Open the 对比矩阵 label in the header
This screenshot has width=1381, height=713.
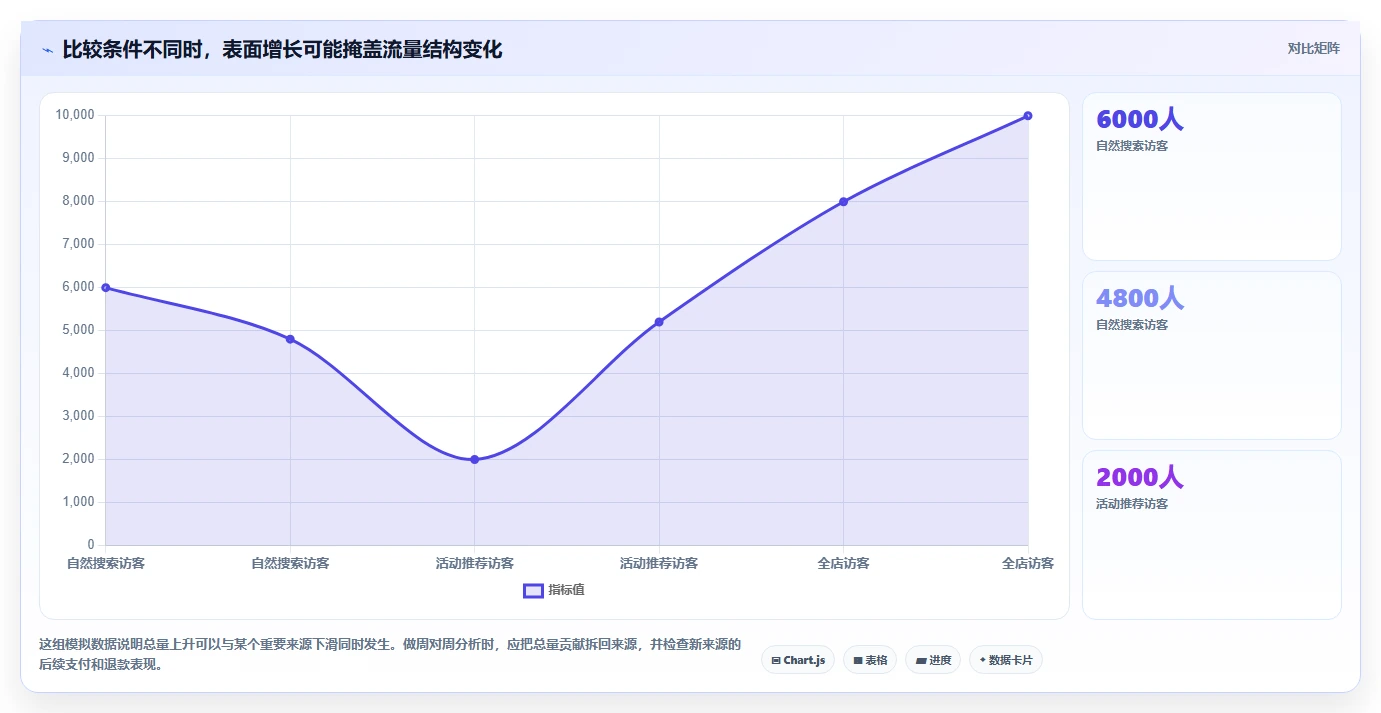[1313, 48]
